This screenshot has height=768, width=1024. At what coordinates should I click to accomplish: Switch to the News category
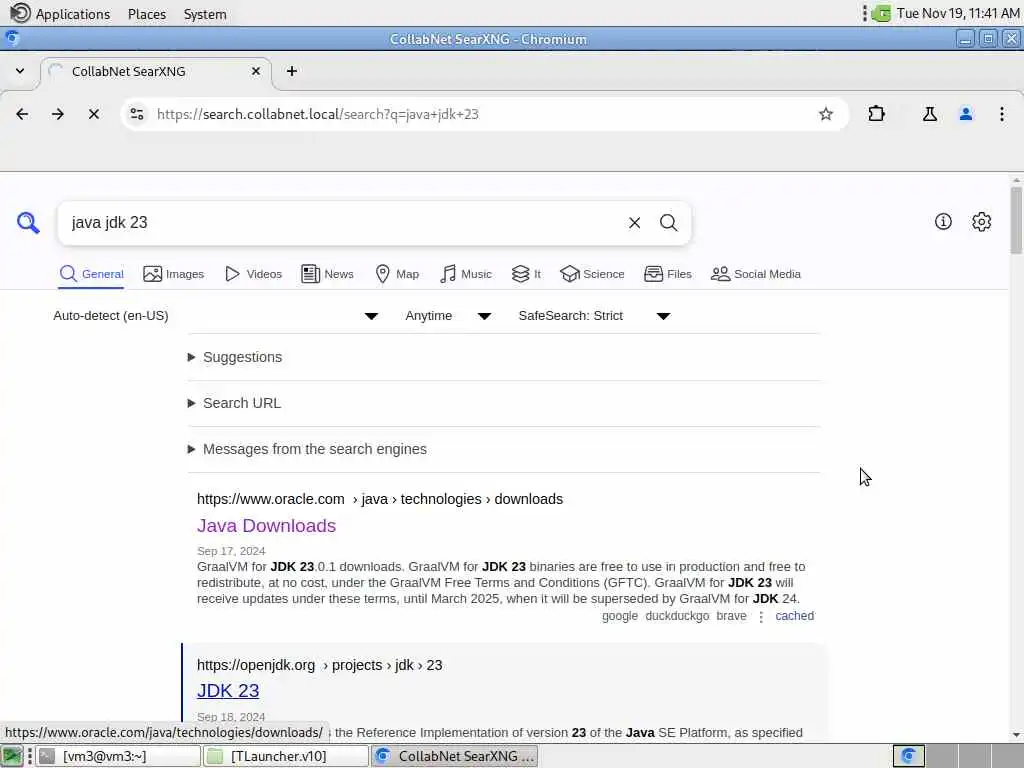point(327,274)
